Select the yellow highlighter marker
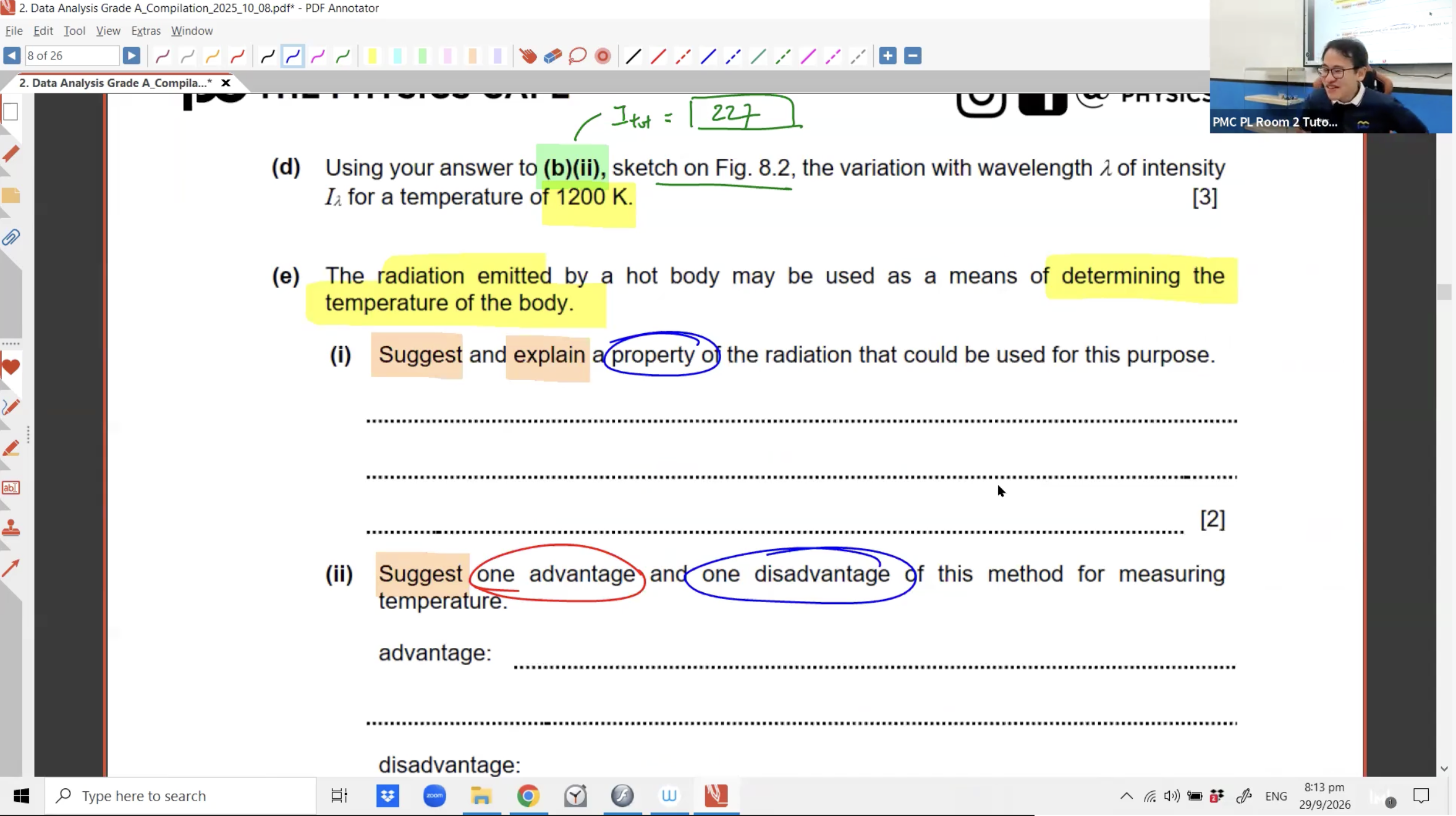Image resolution: width=1456 pixels, height=816 pixels. 372,56
